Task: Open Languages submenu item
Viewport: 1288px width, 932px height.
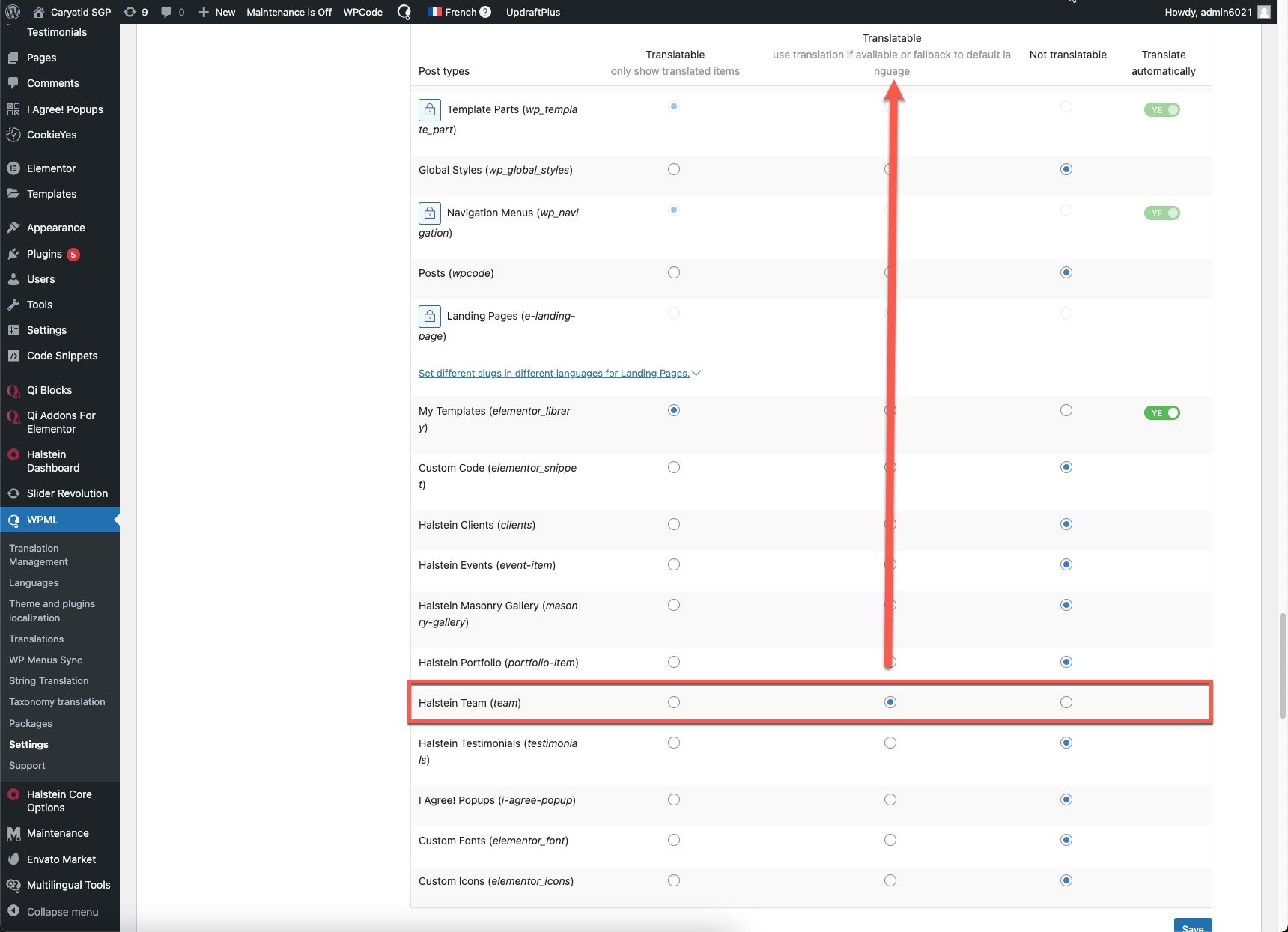Action: [x=34, y=583]
